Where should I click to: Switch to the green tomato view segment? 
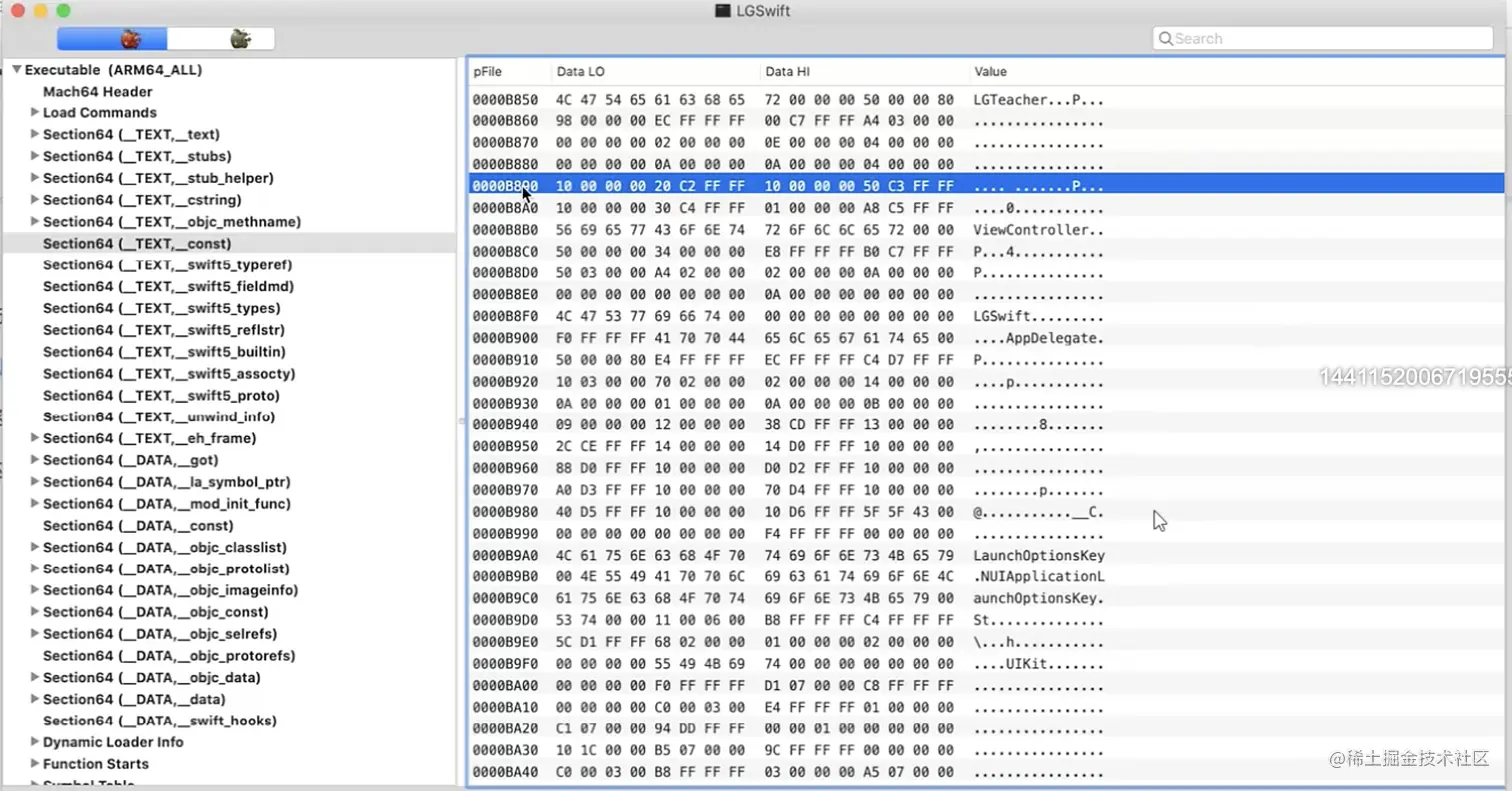221,39
